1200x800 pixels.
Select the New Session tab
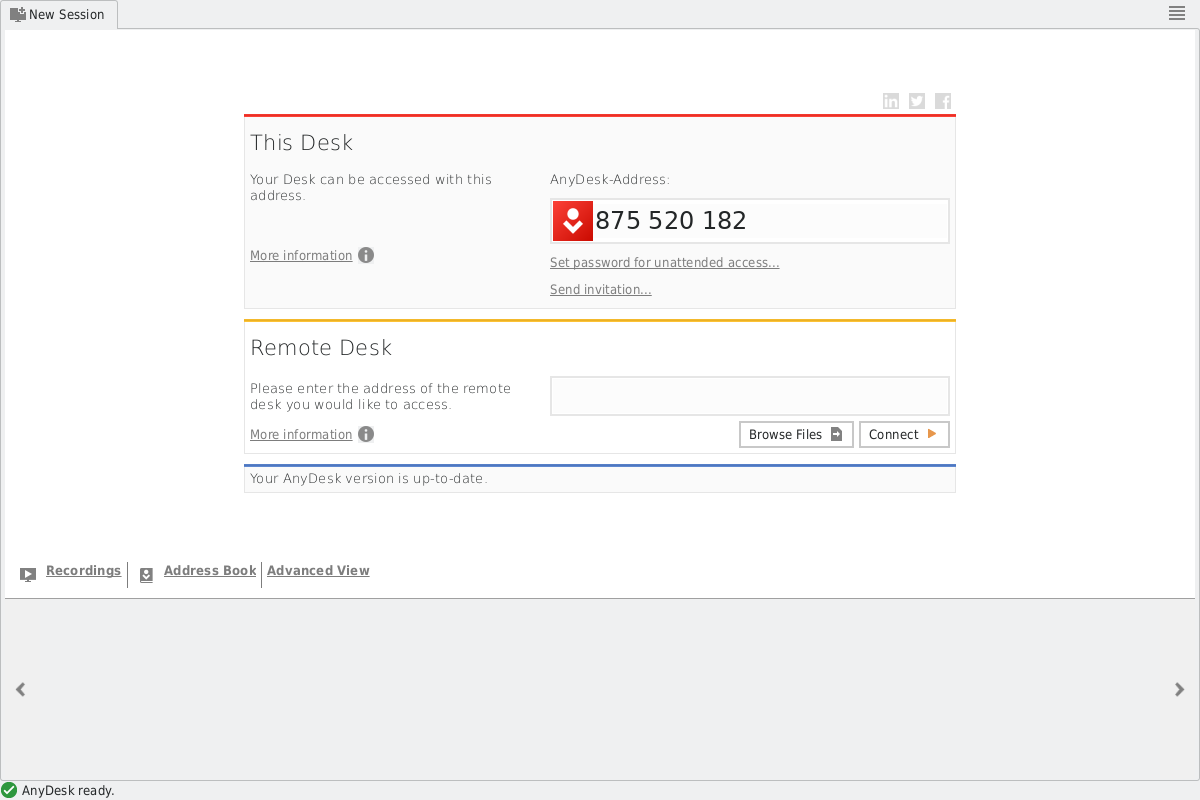click(x=58, y=14)
